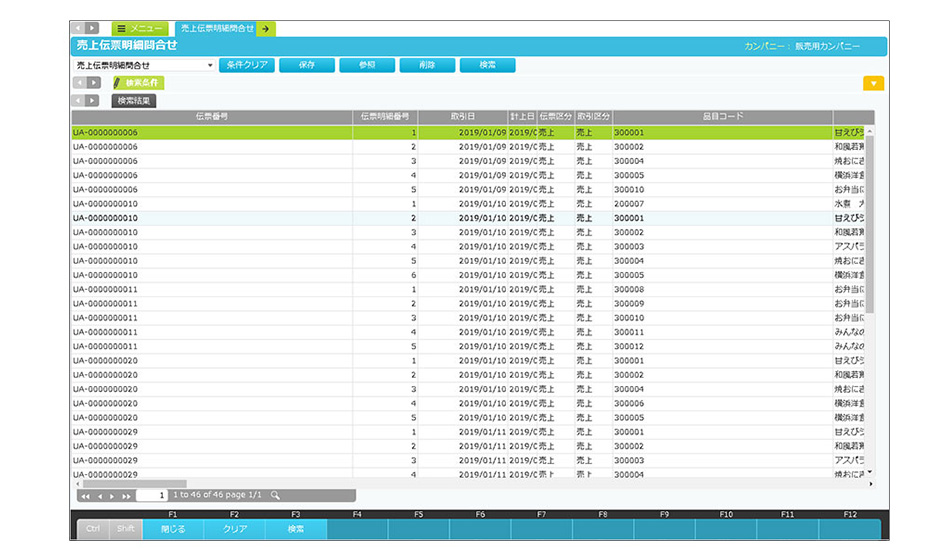Sort by the 伝票番号 column header
The height and width of the screenshot is (559, 950).
(x=211, y=117)
